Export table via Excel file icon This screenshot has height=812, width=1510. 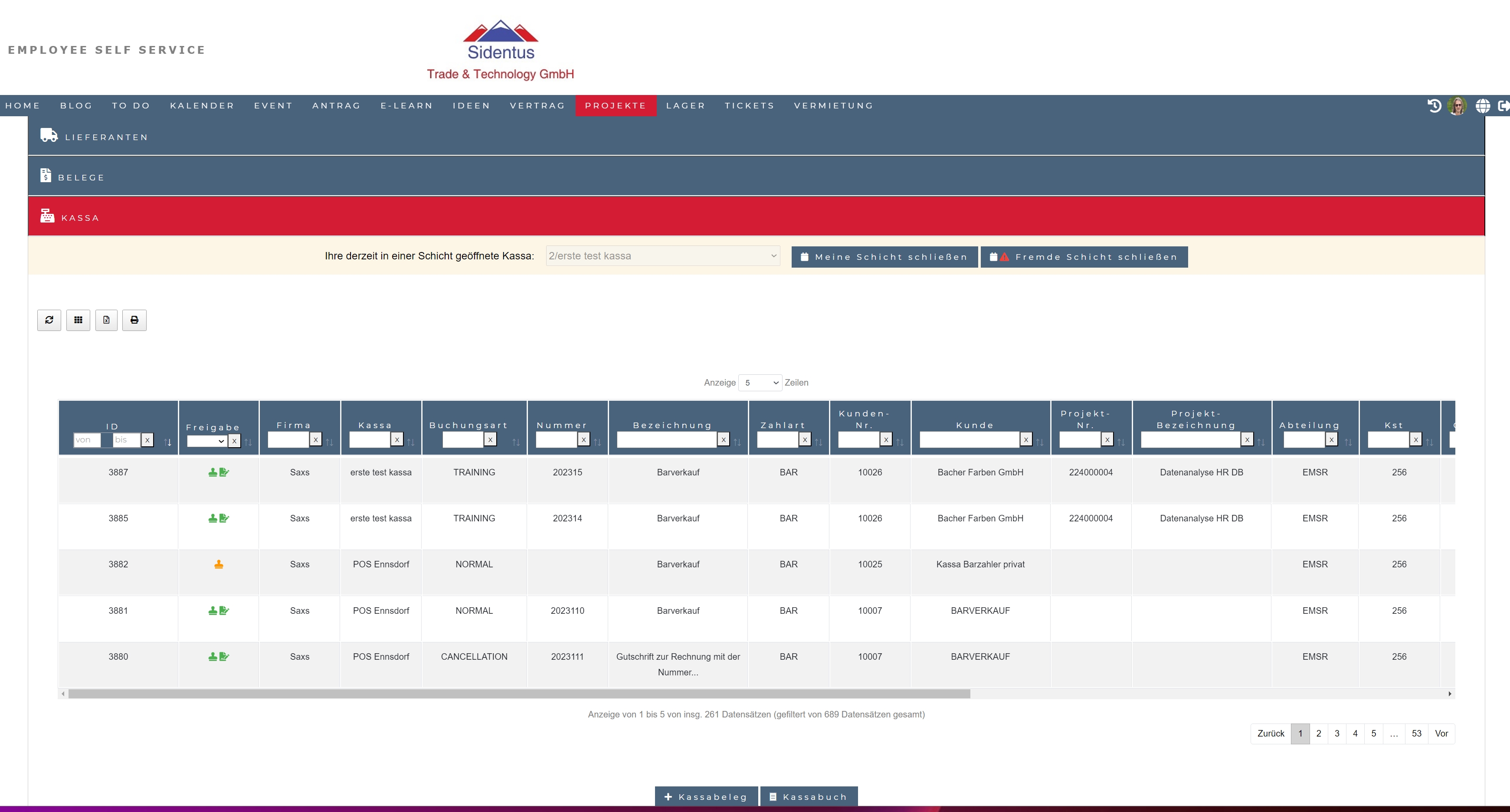click(x=106, y=320)
